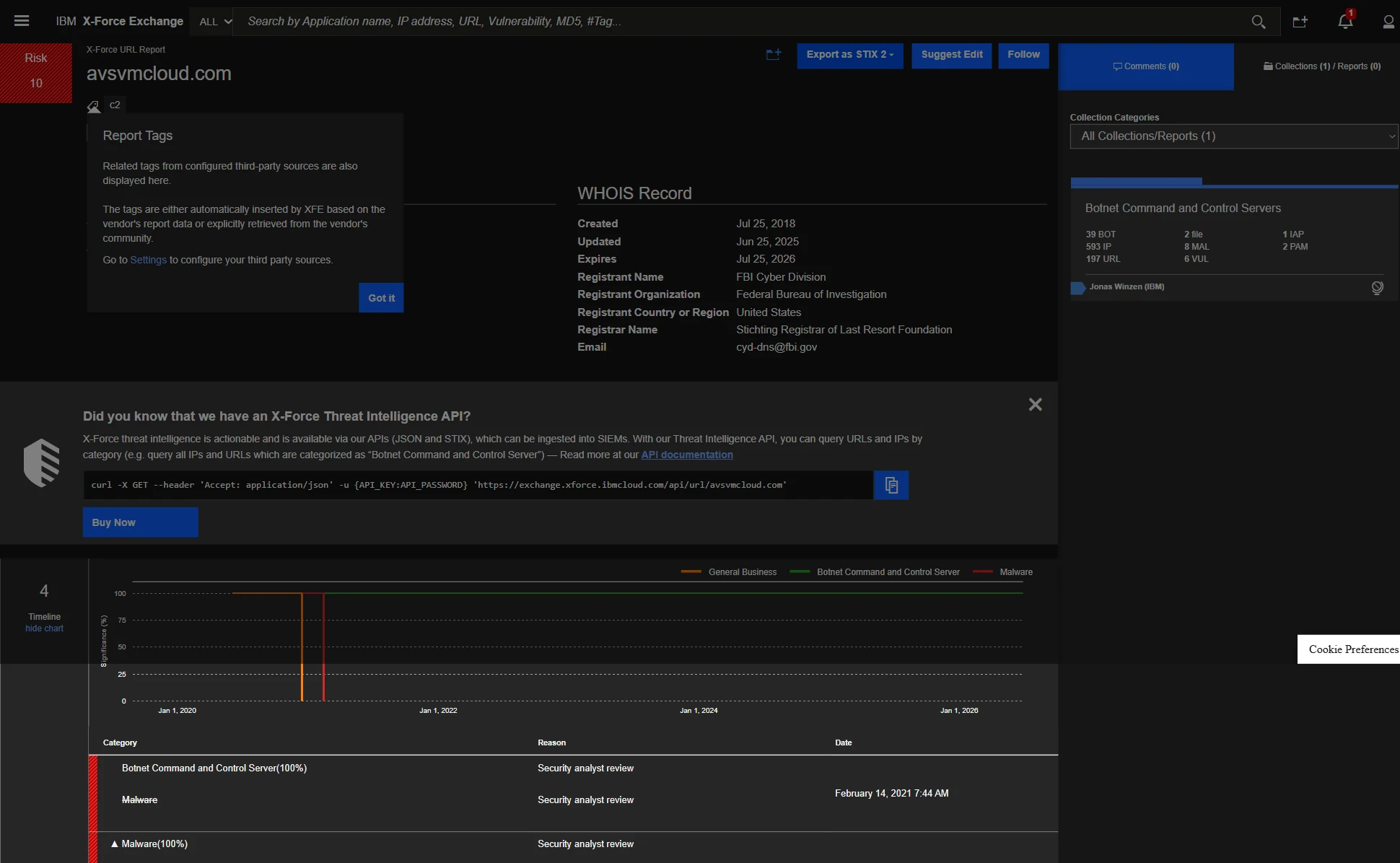
Task: Open the user profile icon
Action: (1388, 22)
